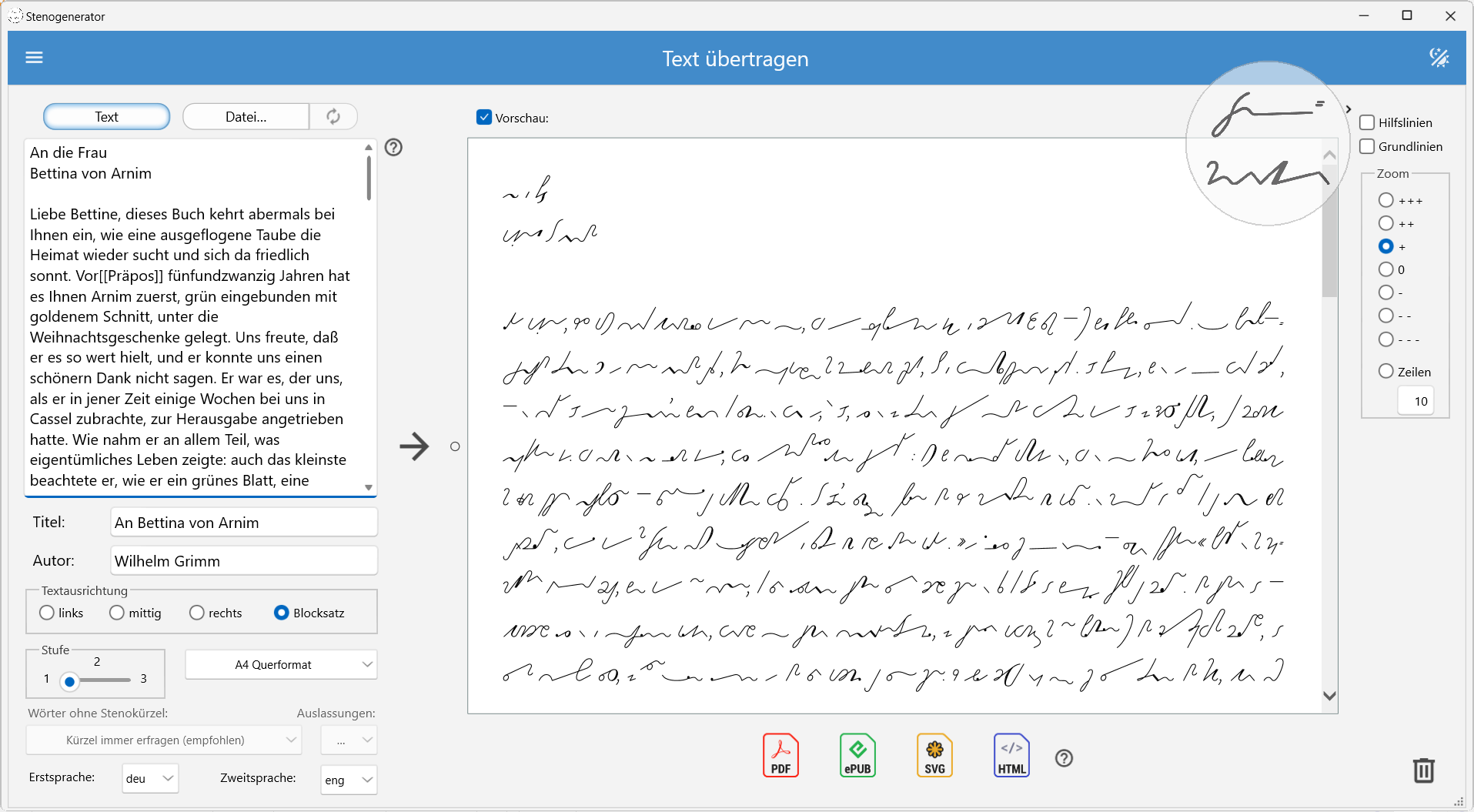The height and width of the screenshot is (812, 1474).
Task: Click the pen style icon top right
Action: [1440, 57]
